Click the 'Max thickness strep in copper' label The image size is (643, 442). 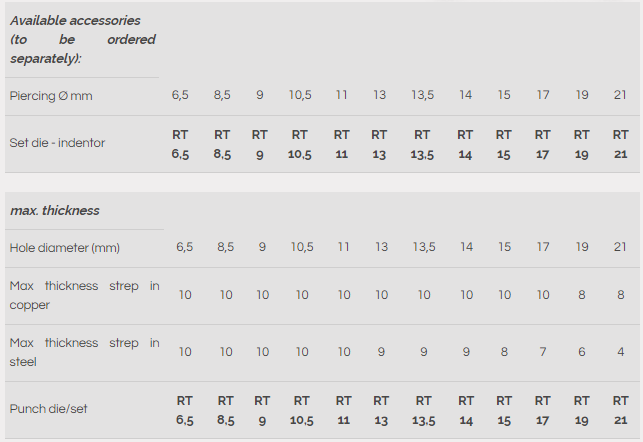pos(84,295)
